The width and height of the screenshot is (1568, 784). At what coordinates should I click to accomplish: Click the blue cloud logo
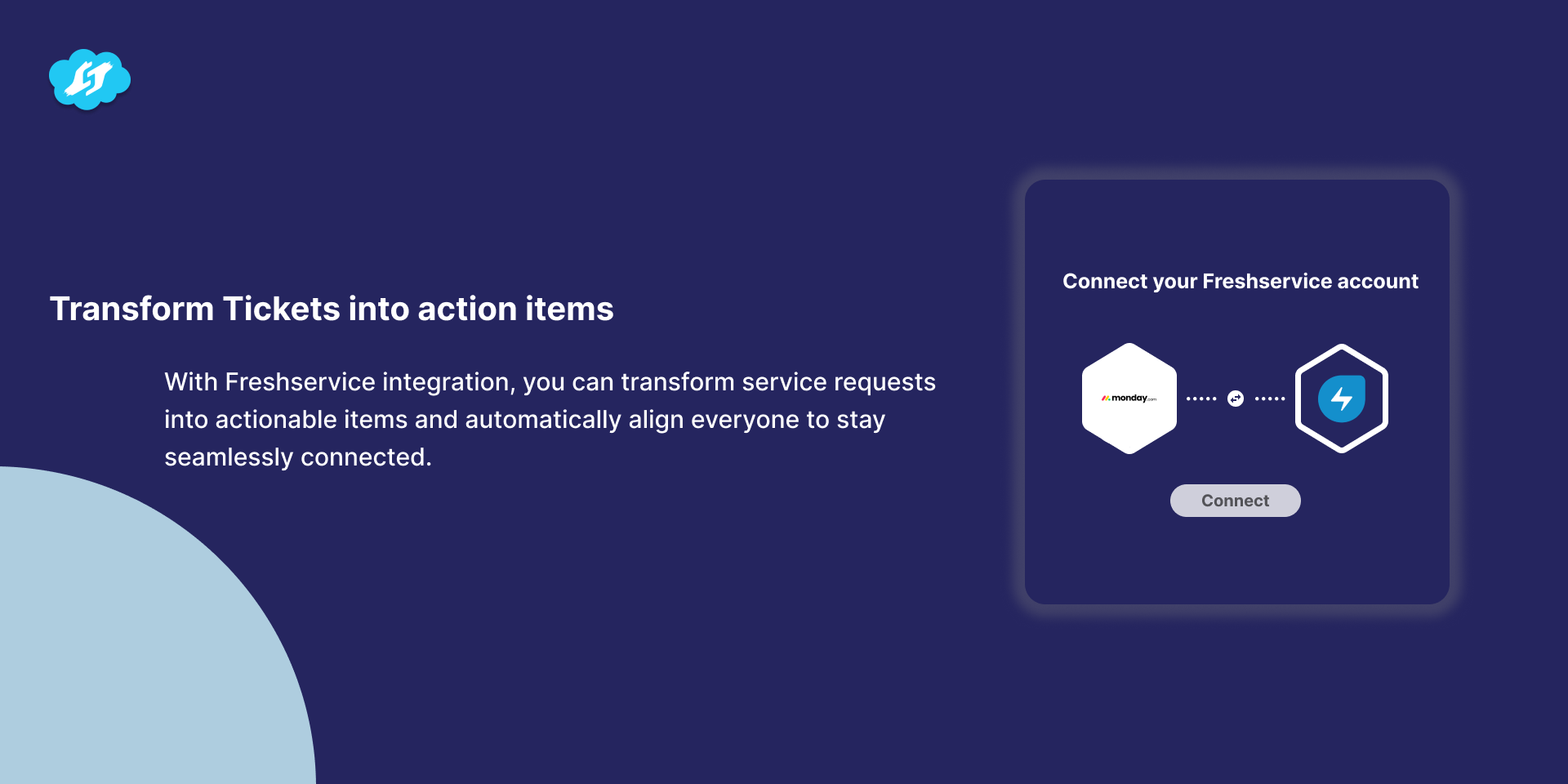click(90, 79)
